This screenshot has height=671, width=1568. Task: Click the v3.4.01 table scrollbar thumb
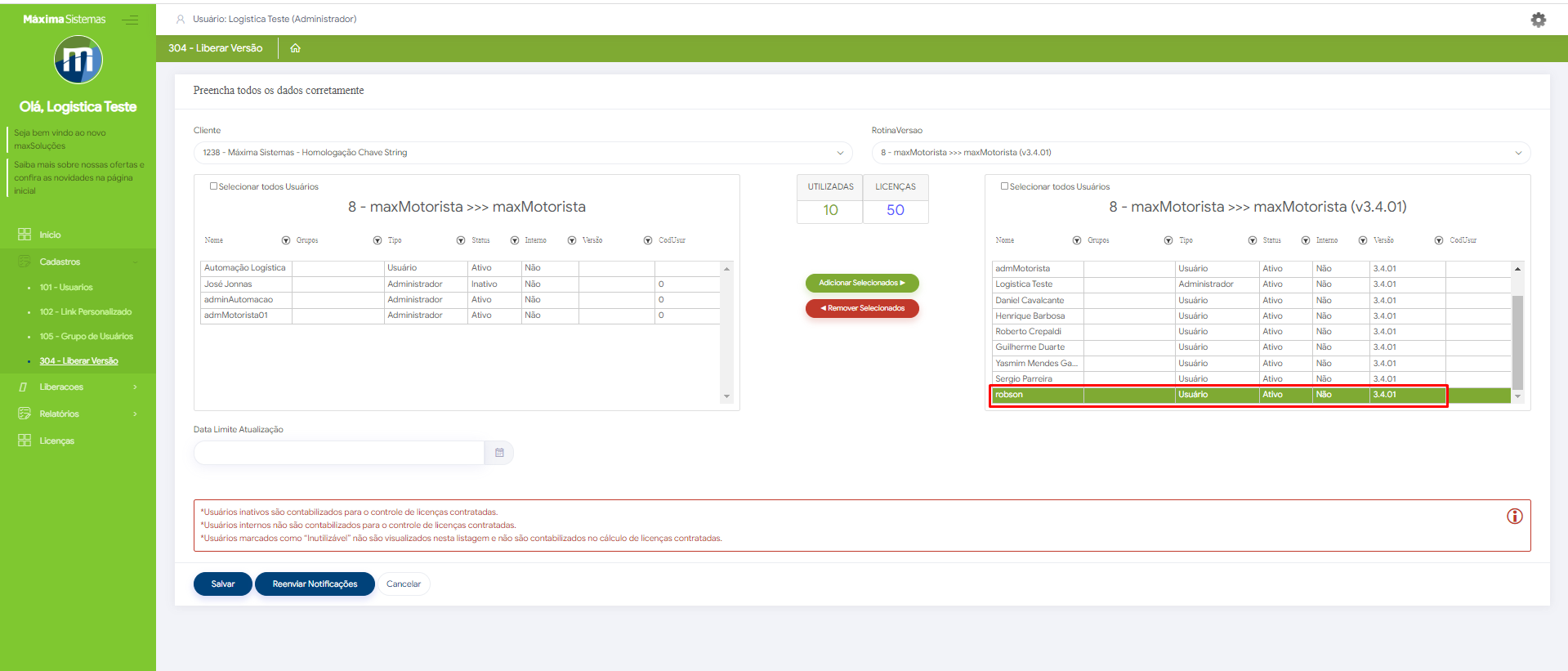click(1517, 342)
